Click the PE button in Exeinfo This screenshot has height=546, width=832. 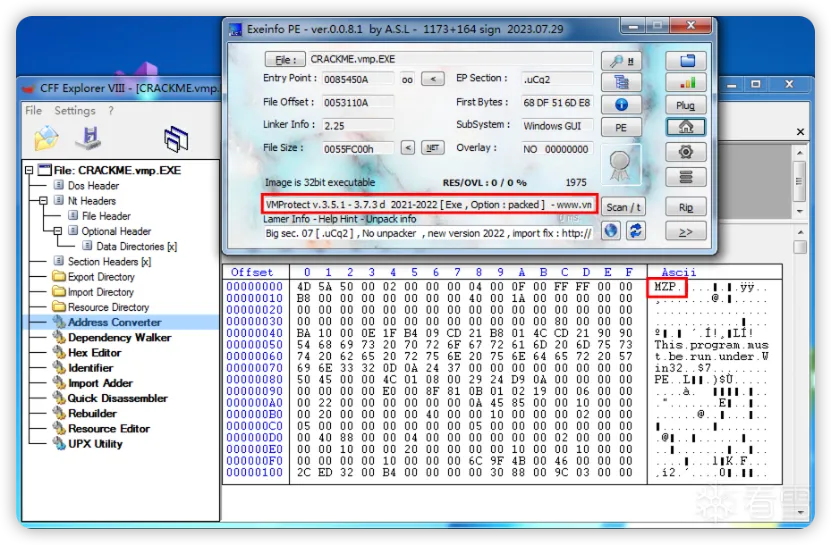click(x=621, y=127)
